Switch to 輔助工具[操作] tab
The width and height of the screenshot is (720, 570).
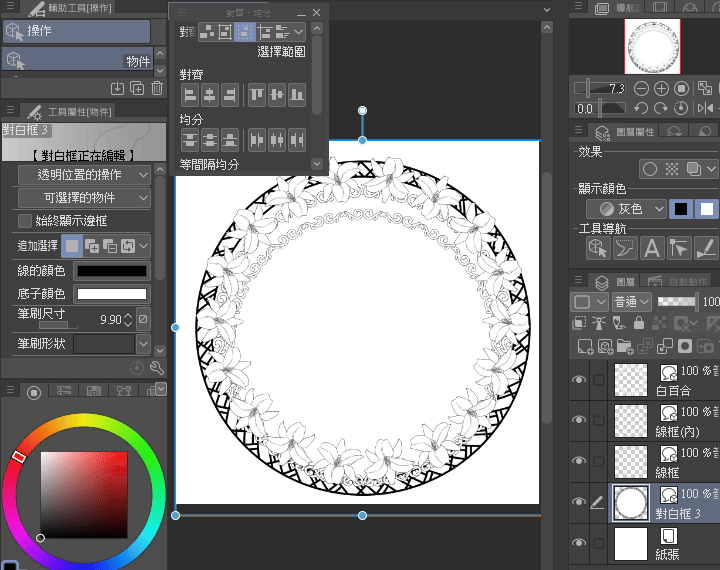click(x=70, y=7)
